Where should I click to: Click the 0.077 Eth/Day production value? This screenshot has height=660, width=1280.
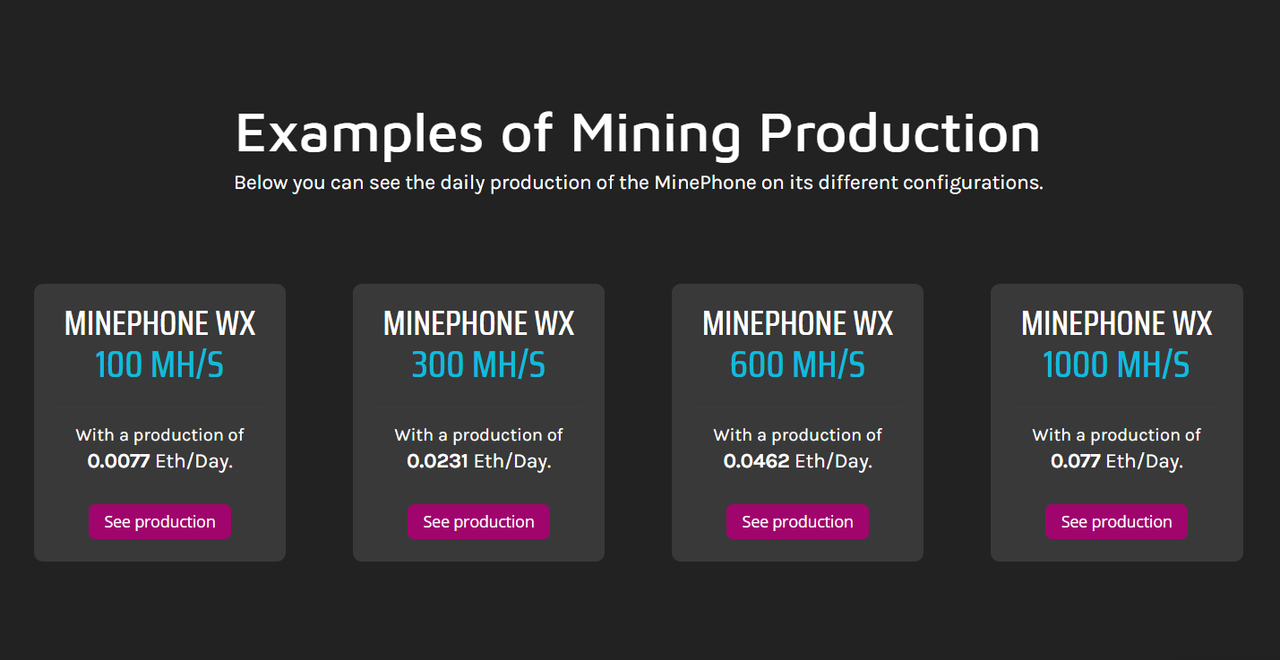click(x=1116, y=461)
